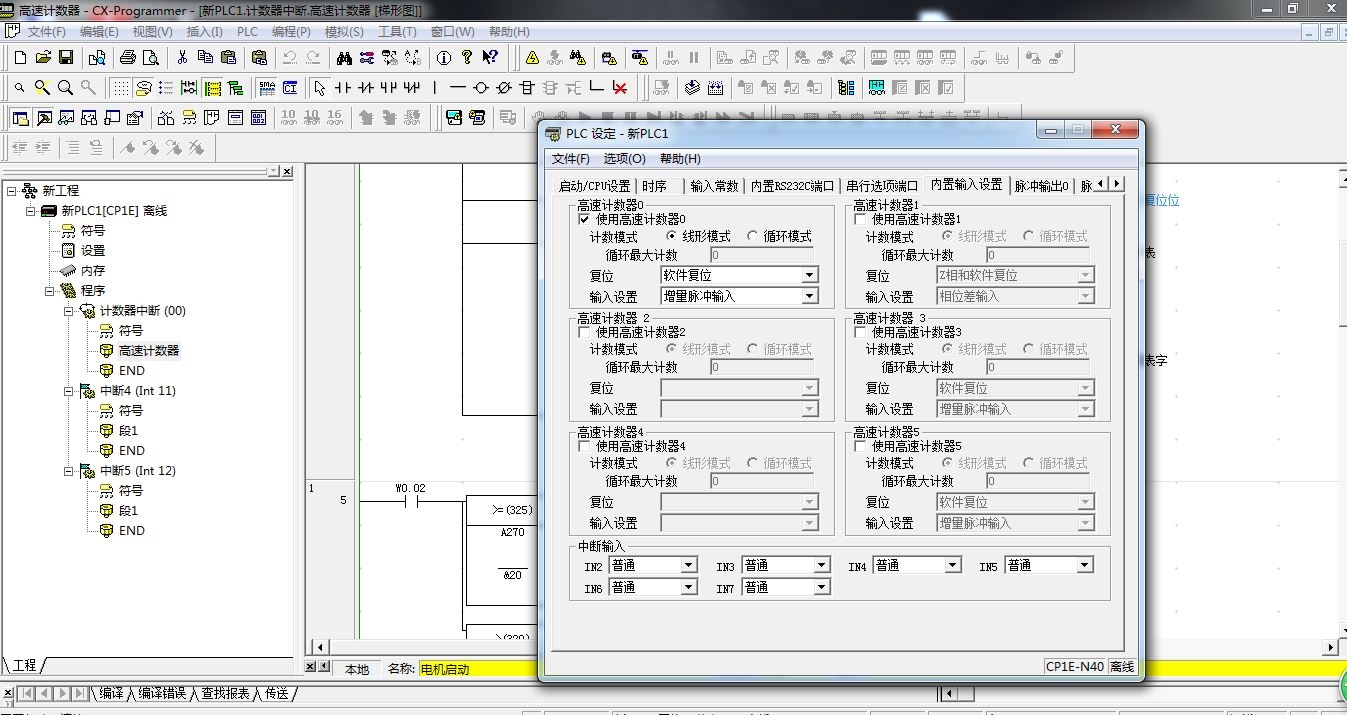Insert a new PLC instruction box icon
Screen dimensions: 1347x715
point(527,88)
